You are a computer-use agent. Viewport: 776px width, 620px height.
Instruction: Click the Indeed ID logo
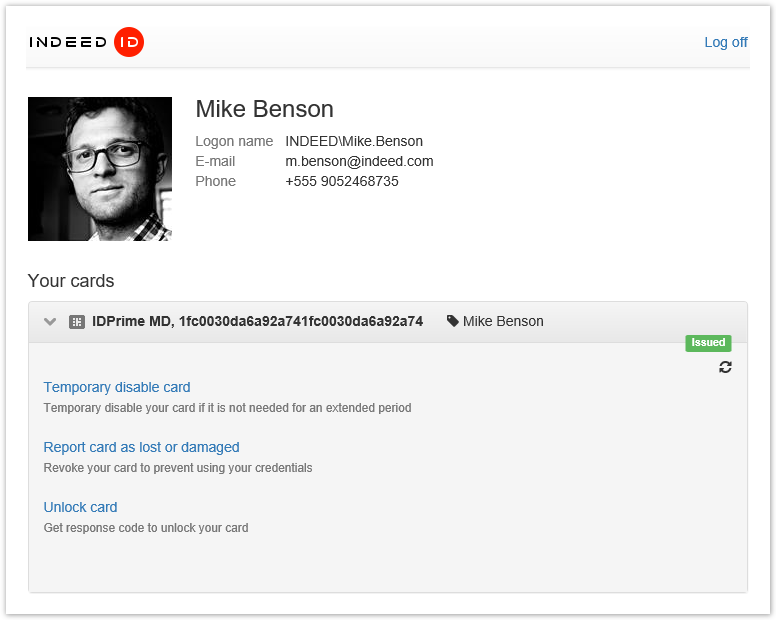pos(86,42)
